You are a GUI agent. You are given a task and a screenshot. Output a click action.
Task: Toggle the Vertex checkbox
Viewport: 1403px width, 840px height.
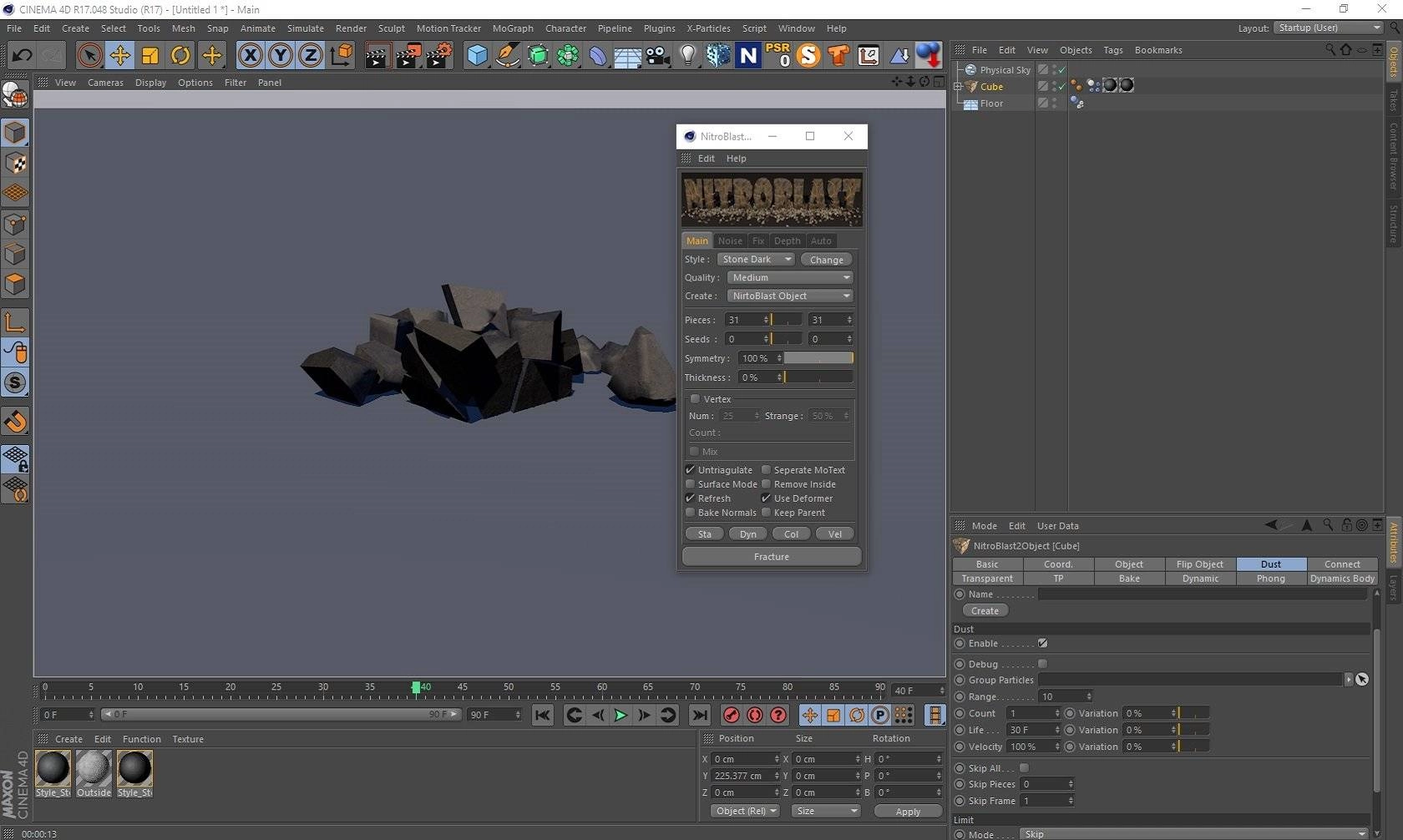point(695,399)
